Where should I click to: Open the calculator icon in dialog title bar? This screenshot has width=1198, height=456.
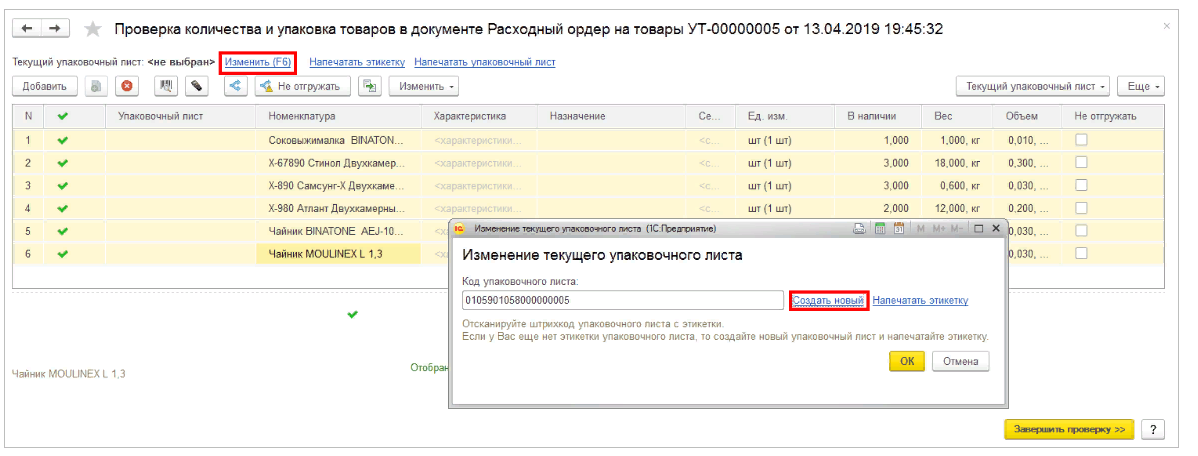tap(880, 229)
